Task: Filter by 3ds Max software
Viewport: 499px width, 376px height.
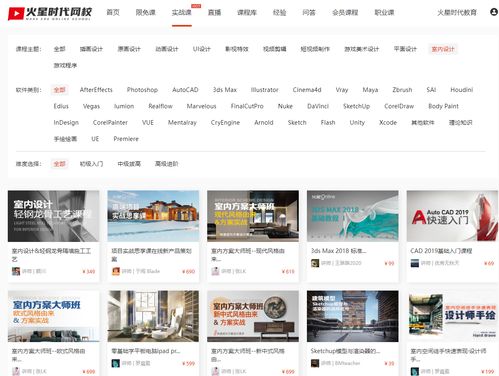Action: tap(225, 90)
